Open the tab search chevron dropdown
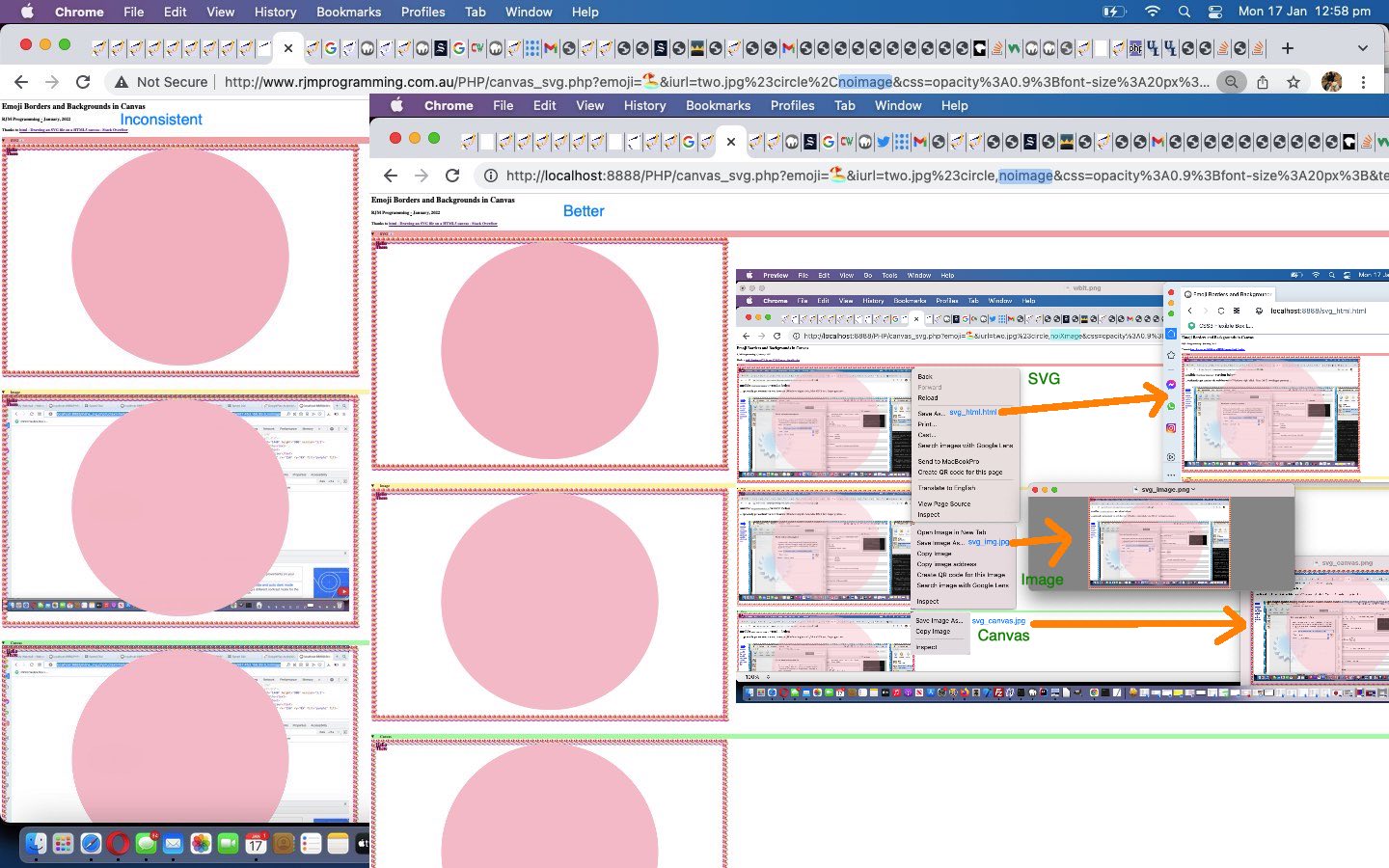Viewport: 1389px width, 868px height. [1362, 47]
